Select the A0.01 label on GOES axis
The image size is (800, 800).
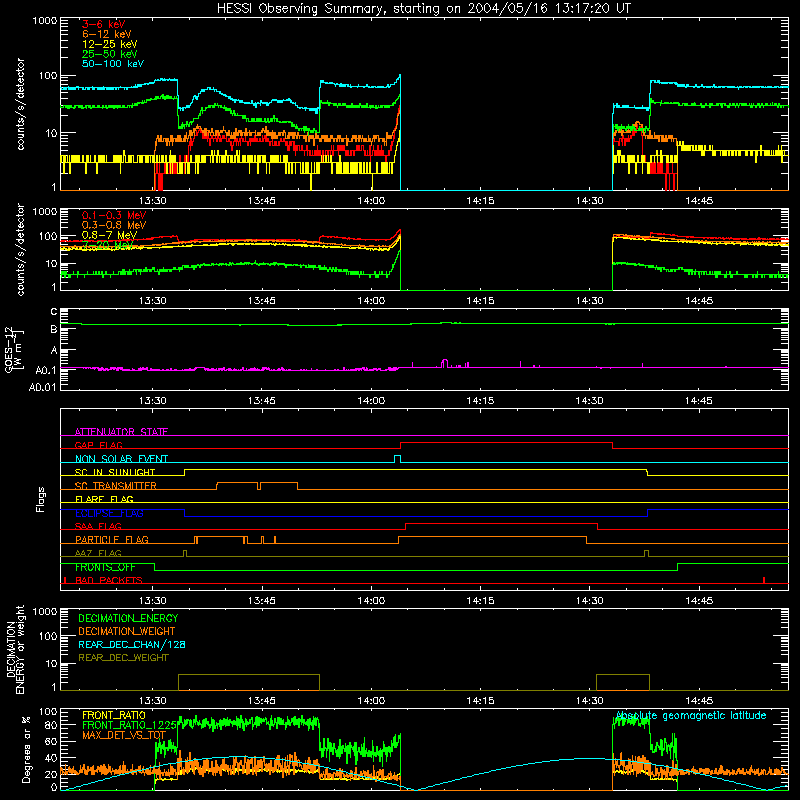(x=43, y=387)
